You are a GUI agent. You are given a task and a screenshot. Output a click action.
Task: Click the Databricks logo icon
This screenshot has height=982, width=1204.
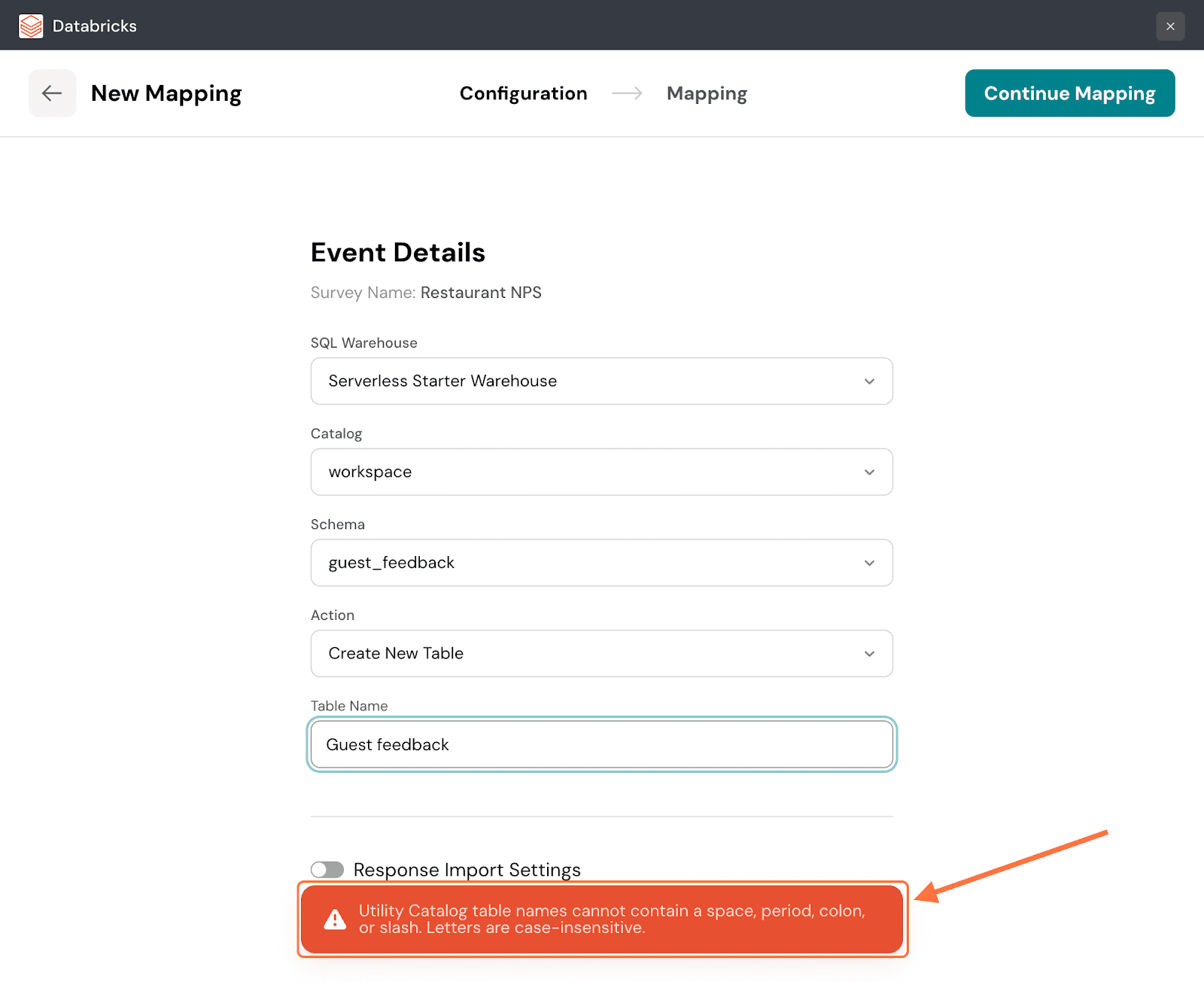pyautogui.click(x=31, y=26)
